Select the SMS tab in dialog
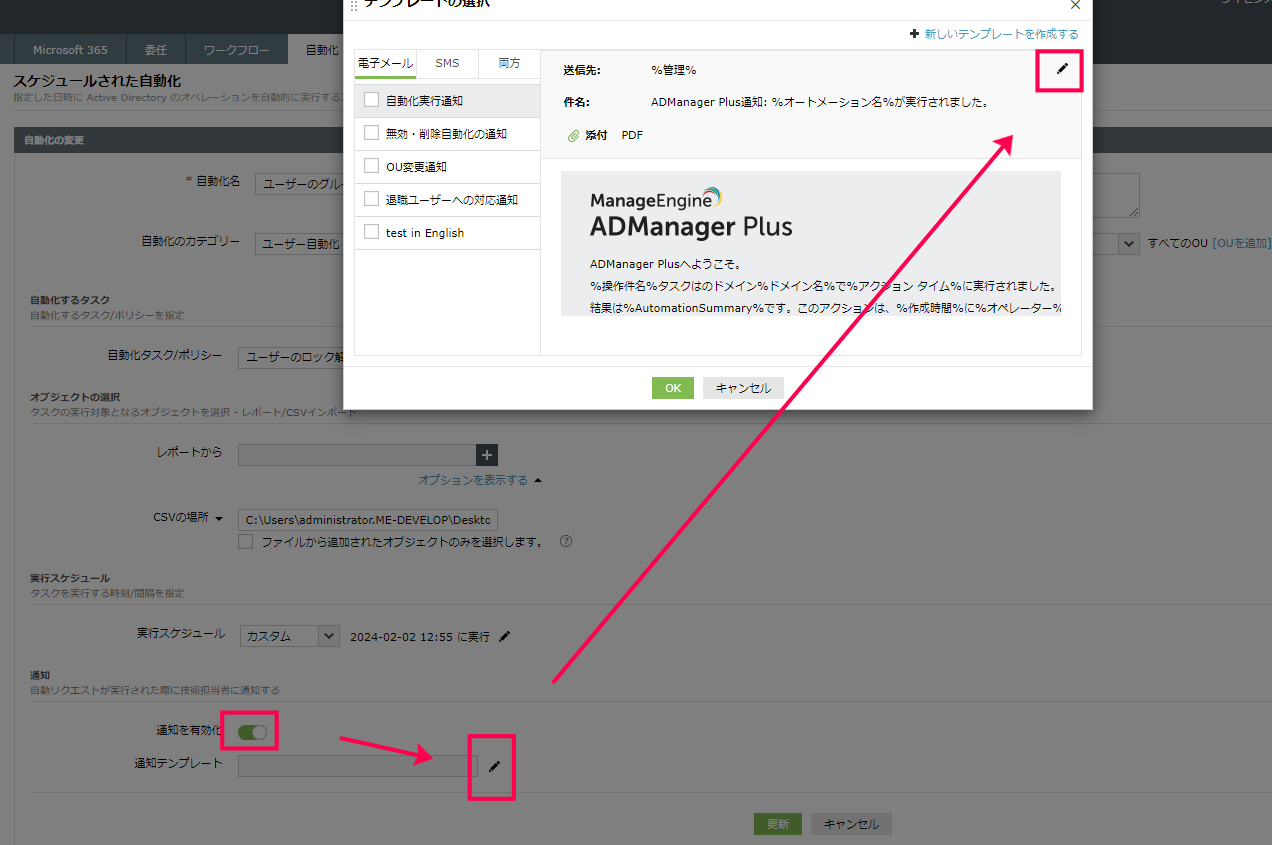The width and height of the screenshot is (1272, 845). point(447,63)
